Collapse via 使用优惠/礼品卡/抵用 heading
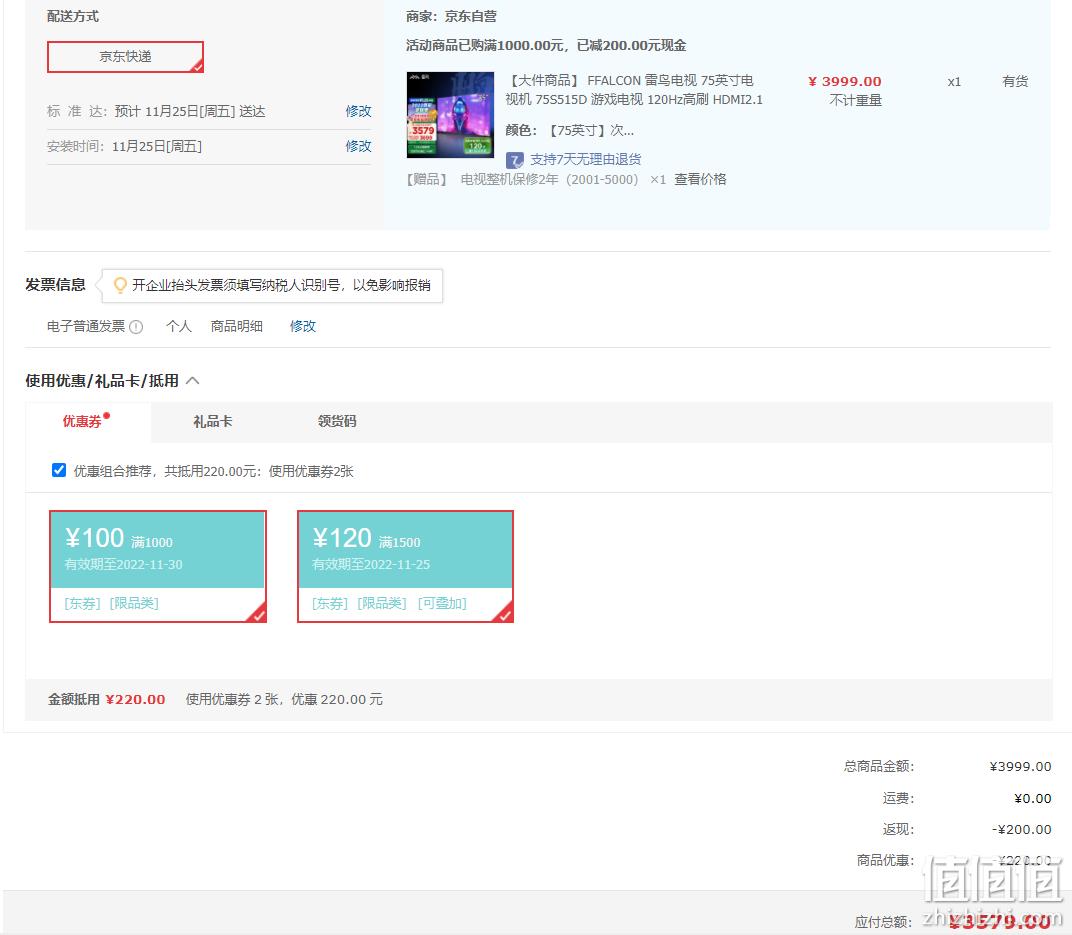1072x935 pixels. [x=102, y=381]
